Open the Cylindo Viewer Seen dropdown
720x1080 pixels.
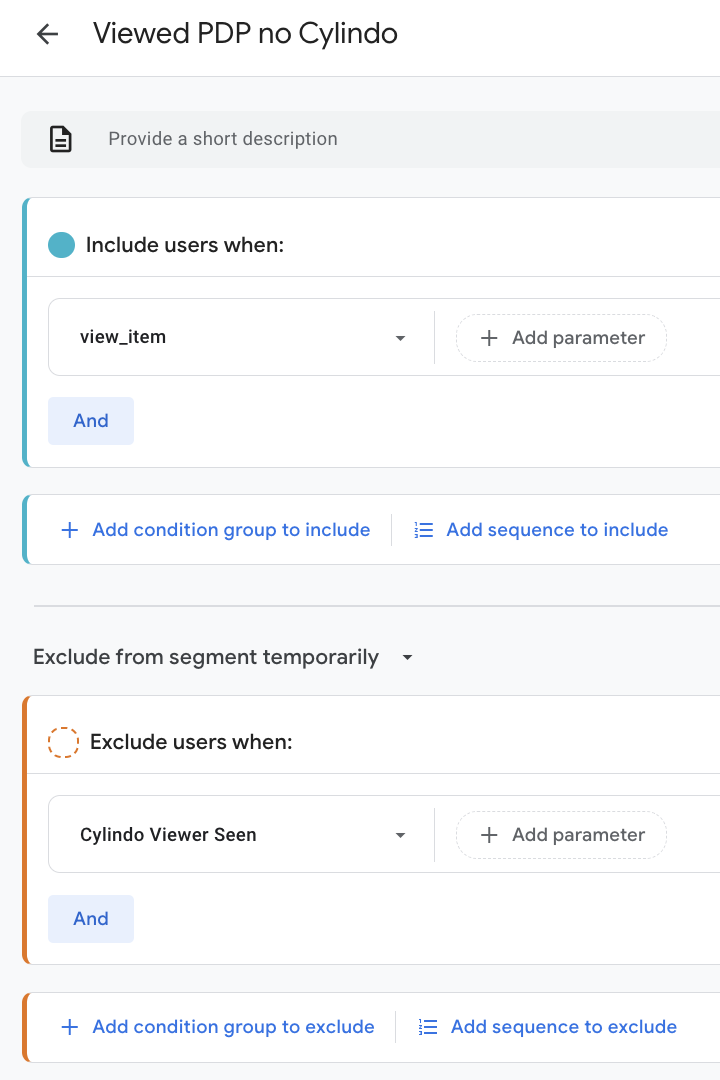400,835
